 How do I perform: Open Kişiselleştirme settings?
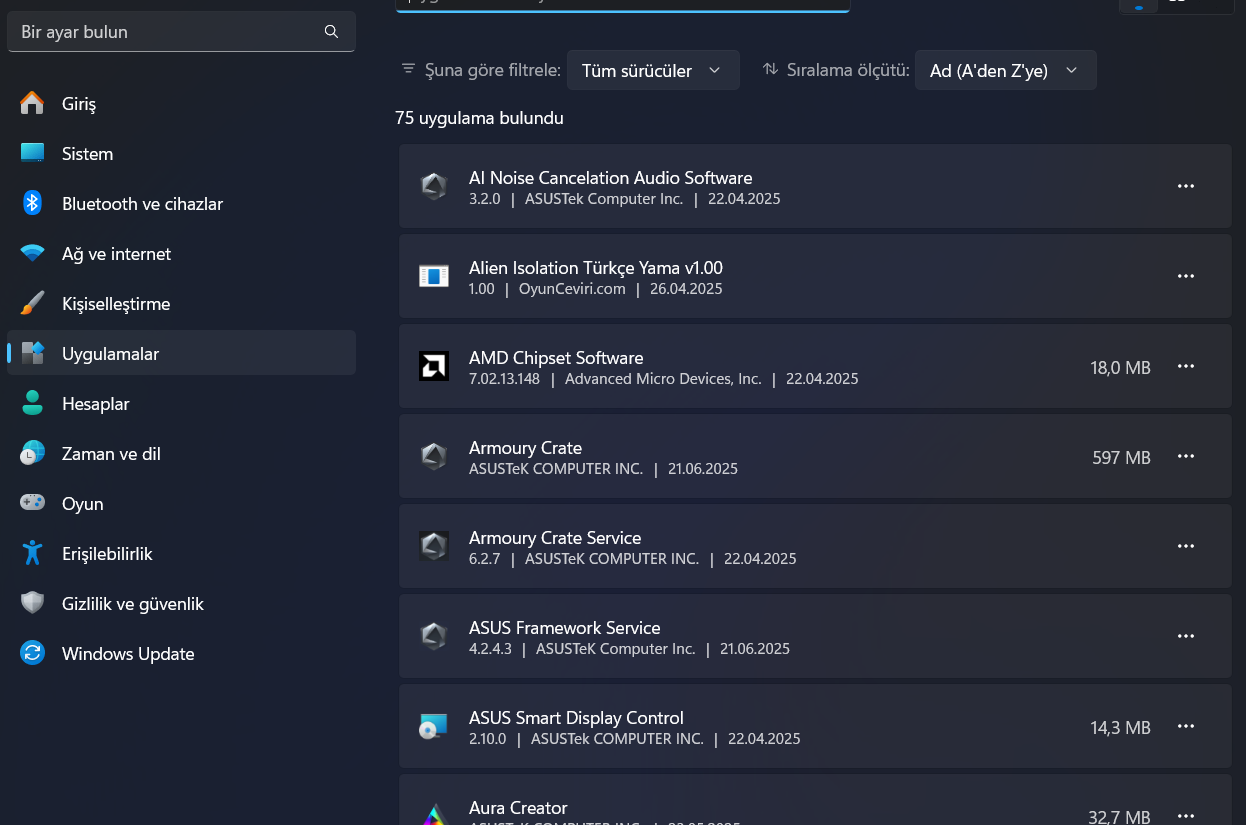pos(181,303)
